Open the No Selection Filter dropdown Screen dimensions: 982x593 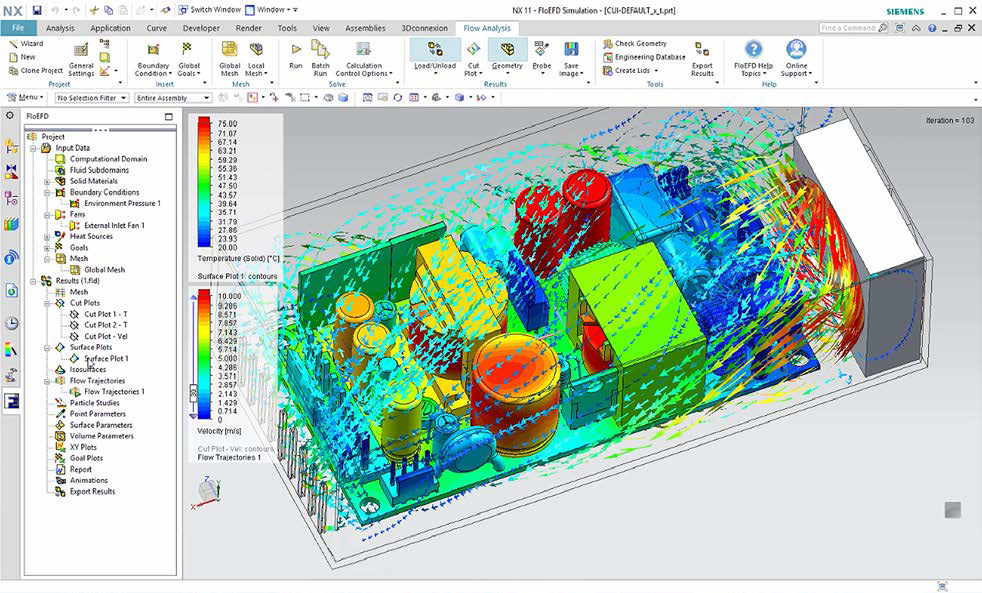coord(92,98)
